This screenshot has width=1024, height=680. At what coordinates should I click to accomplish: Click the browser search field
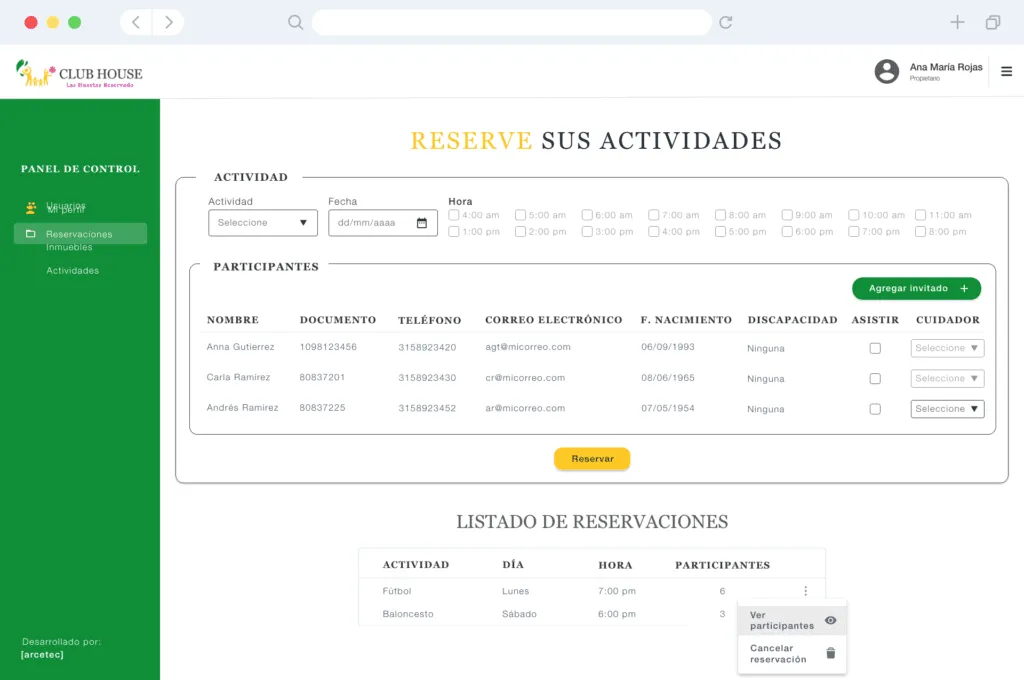[x=510, y=21]
